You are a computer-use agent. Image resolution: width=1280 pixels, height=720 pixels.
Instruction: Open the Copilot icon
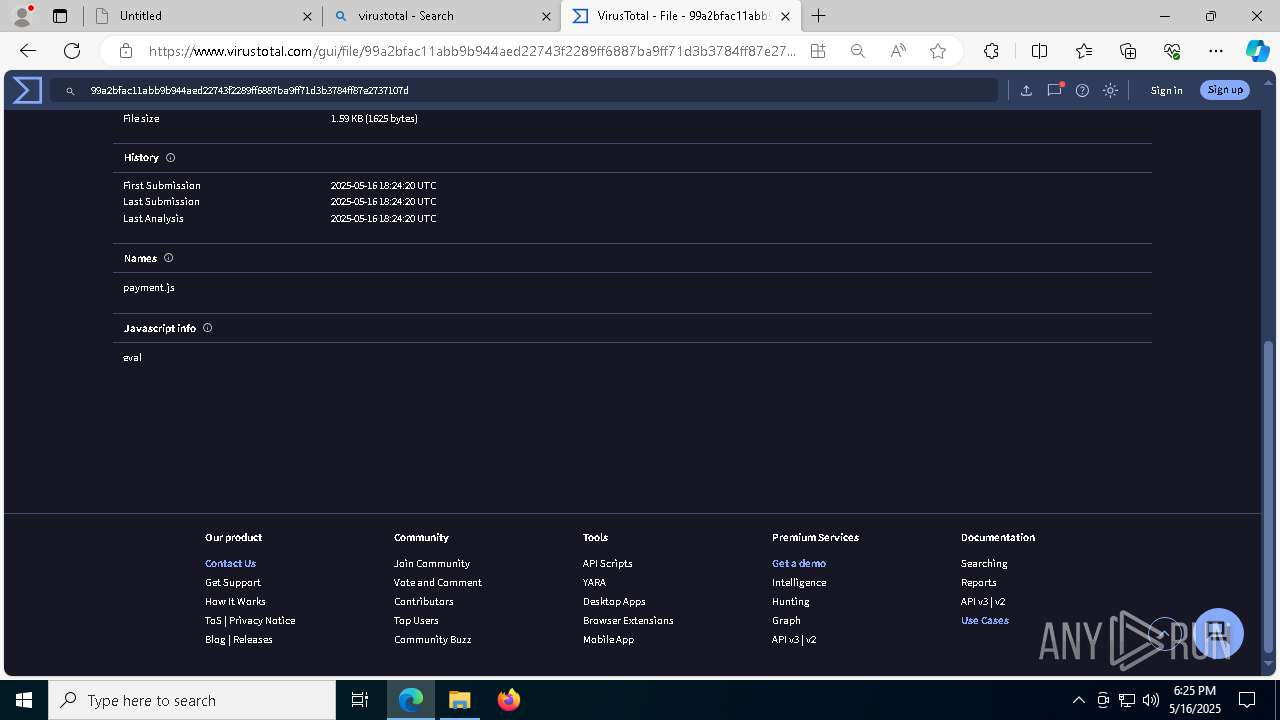coord(1257,51)
